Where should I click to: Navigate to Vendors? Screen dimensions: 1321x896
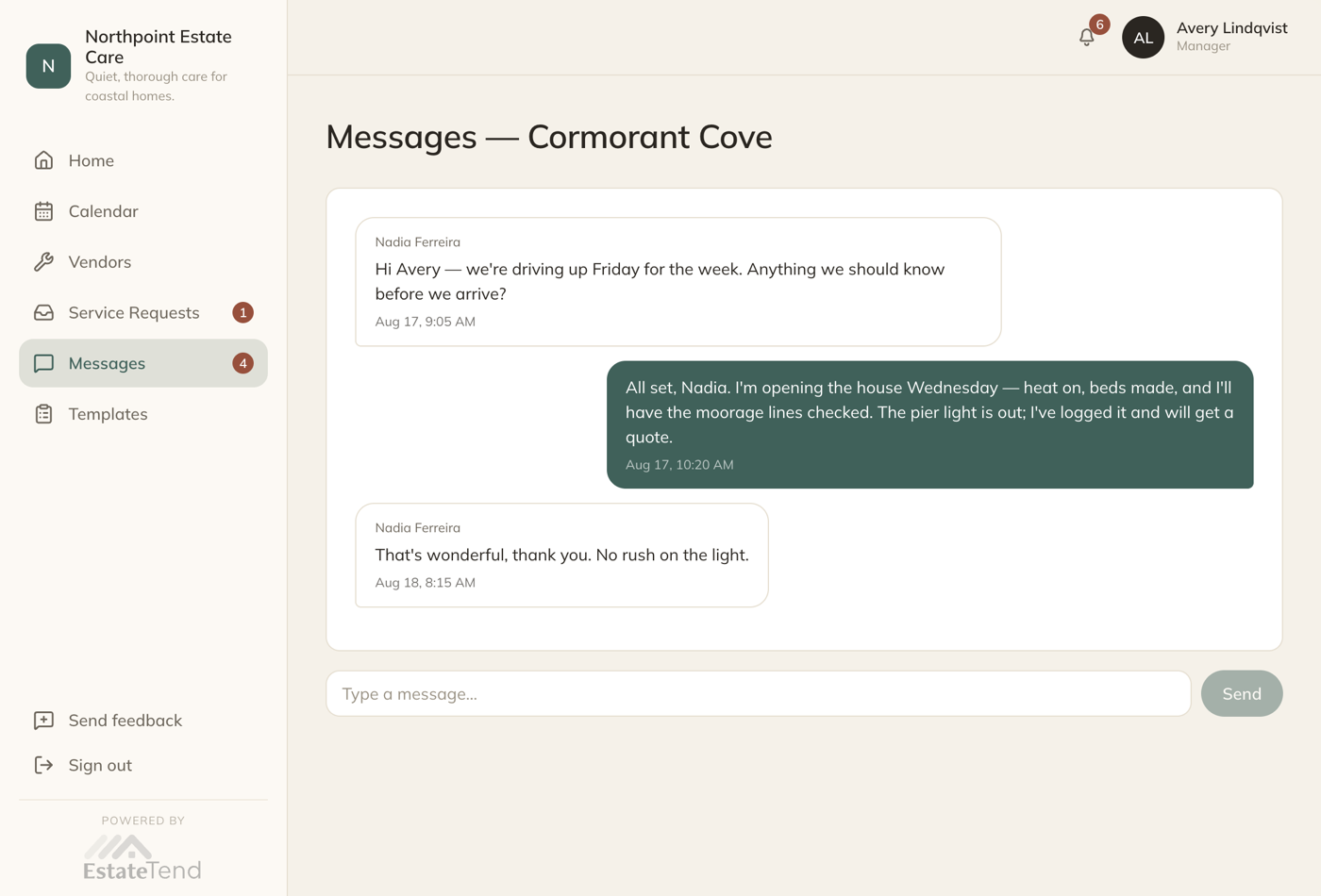(x=143, y=262)
